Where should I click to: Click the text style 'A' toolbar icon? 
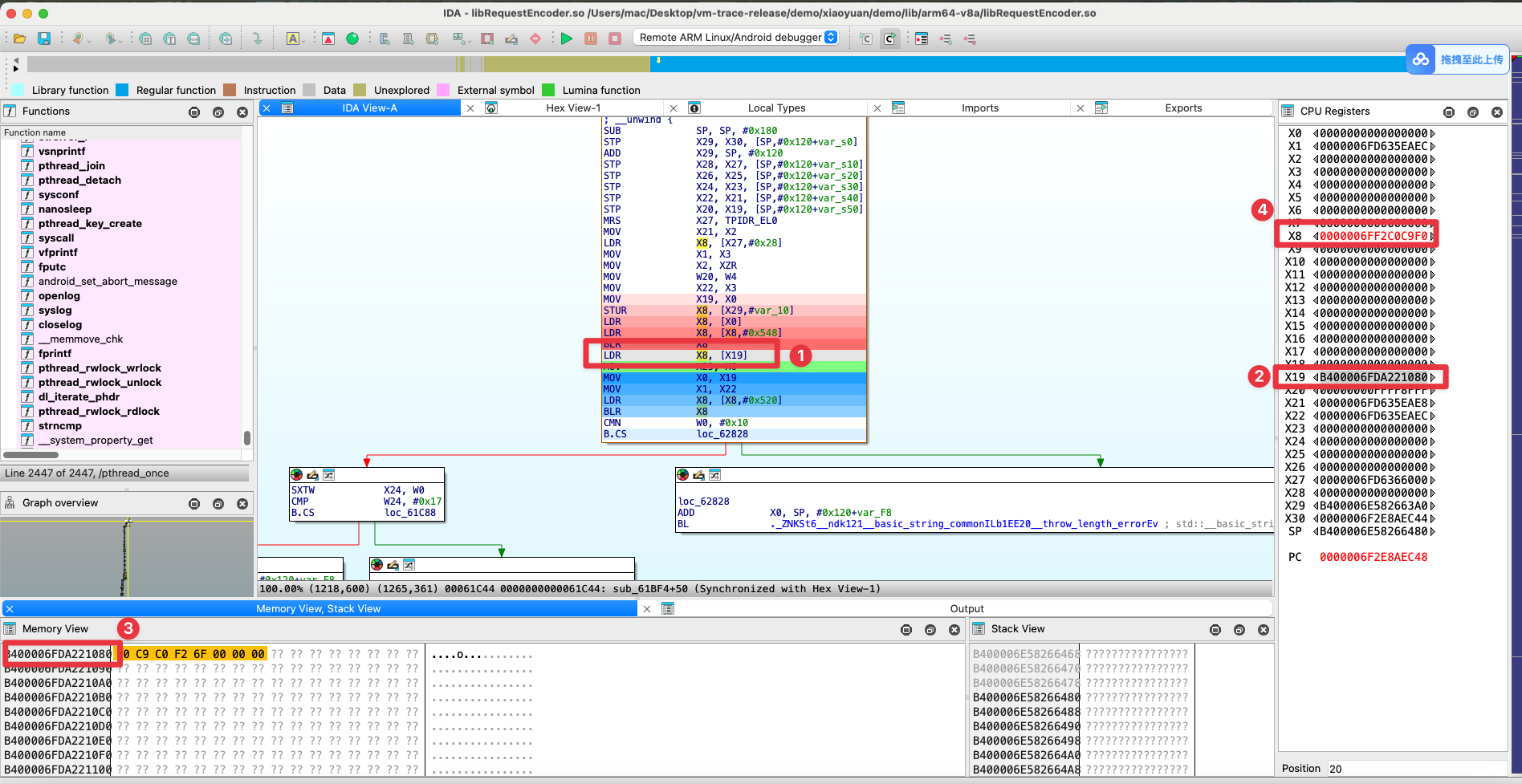[293, 39]
